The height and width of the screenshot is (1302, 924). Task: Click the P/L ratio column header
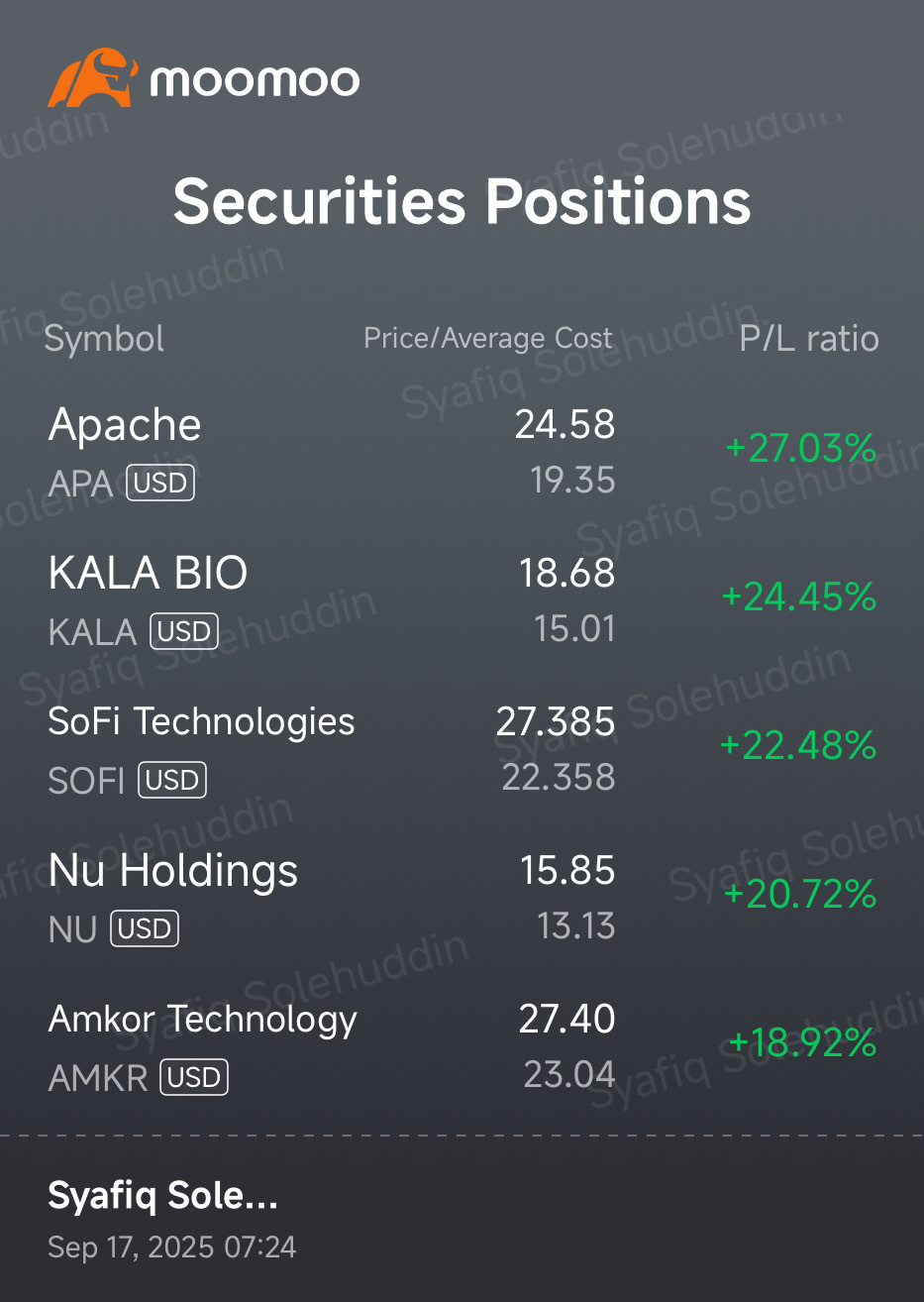(809, 338)
